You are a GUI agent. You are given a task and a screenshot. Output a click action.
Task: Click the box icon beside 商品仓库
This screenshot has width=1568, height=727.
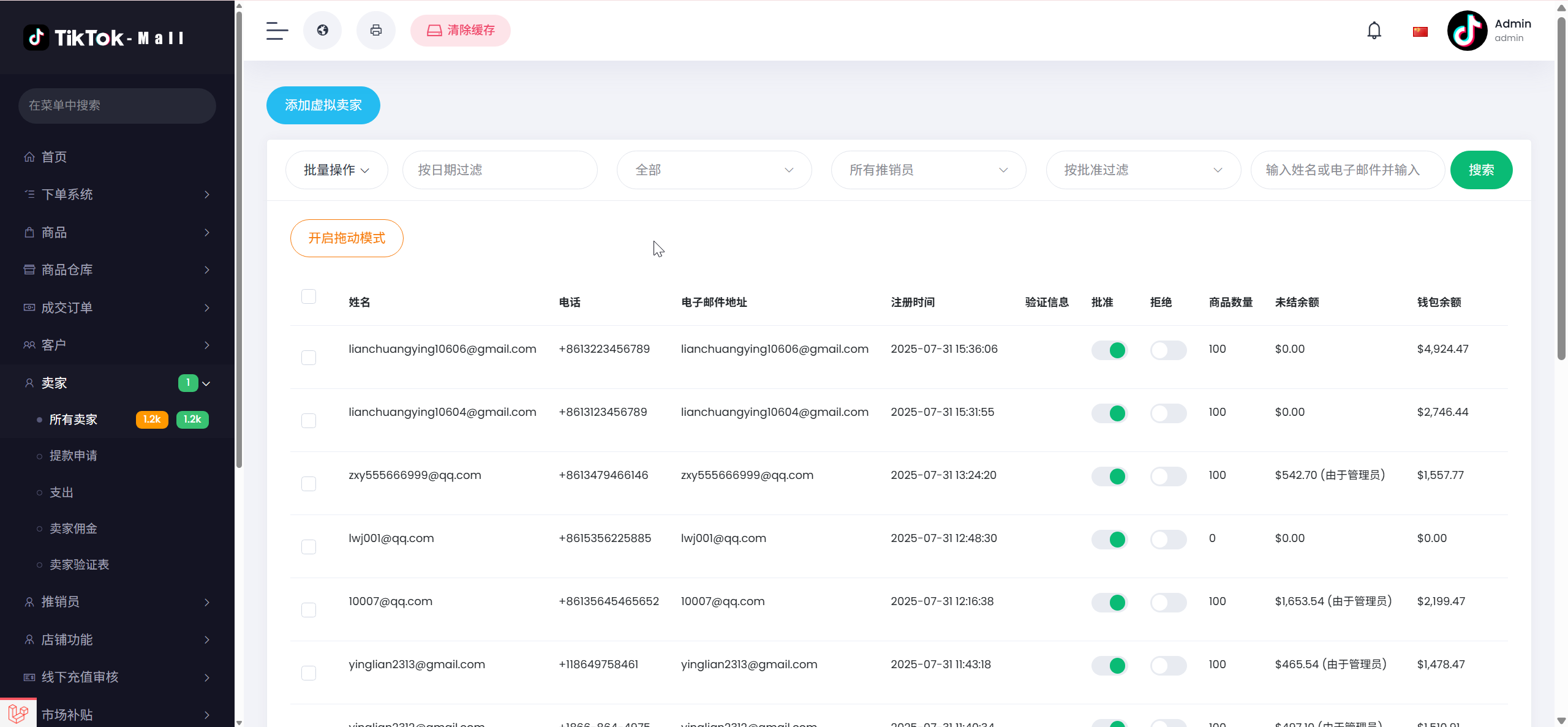click(29, 269)
